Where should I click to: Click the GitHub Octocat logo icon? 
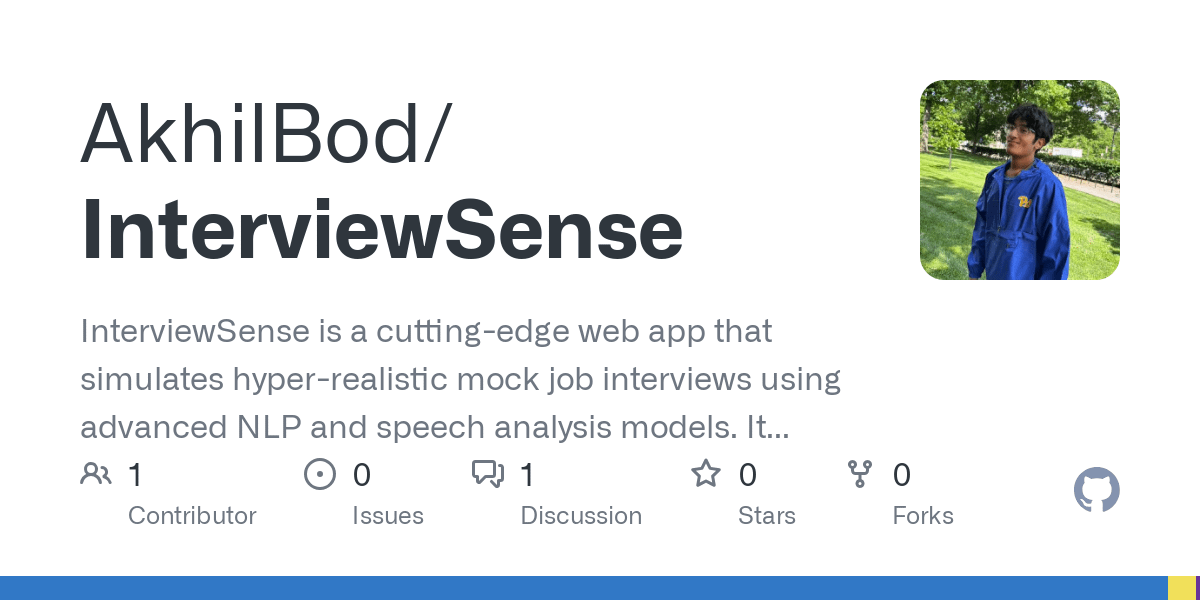pos(1097,491)
